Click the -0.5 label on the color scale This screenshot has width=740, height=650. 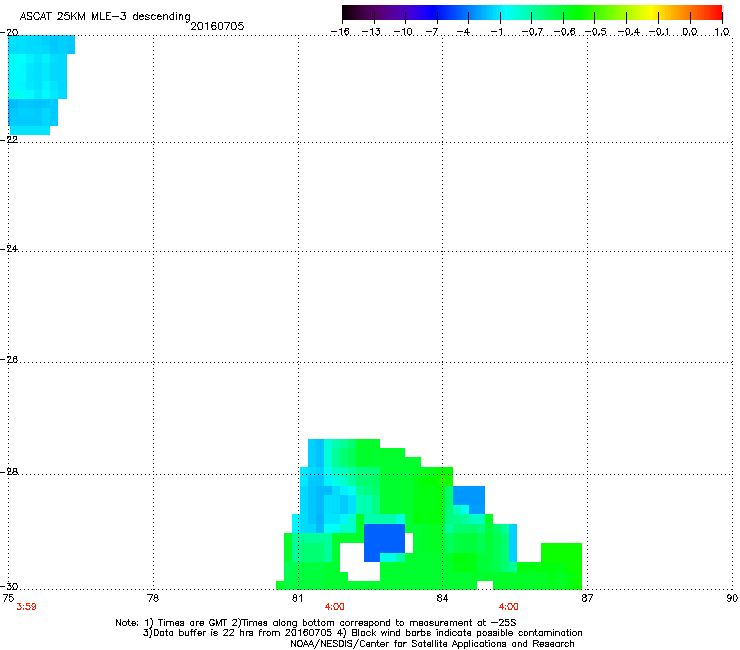coord(596,32)
